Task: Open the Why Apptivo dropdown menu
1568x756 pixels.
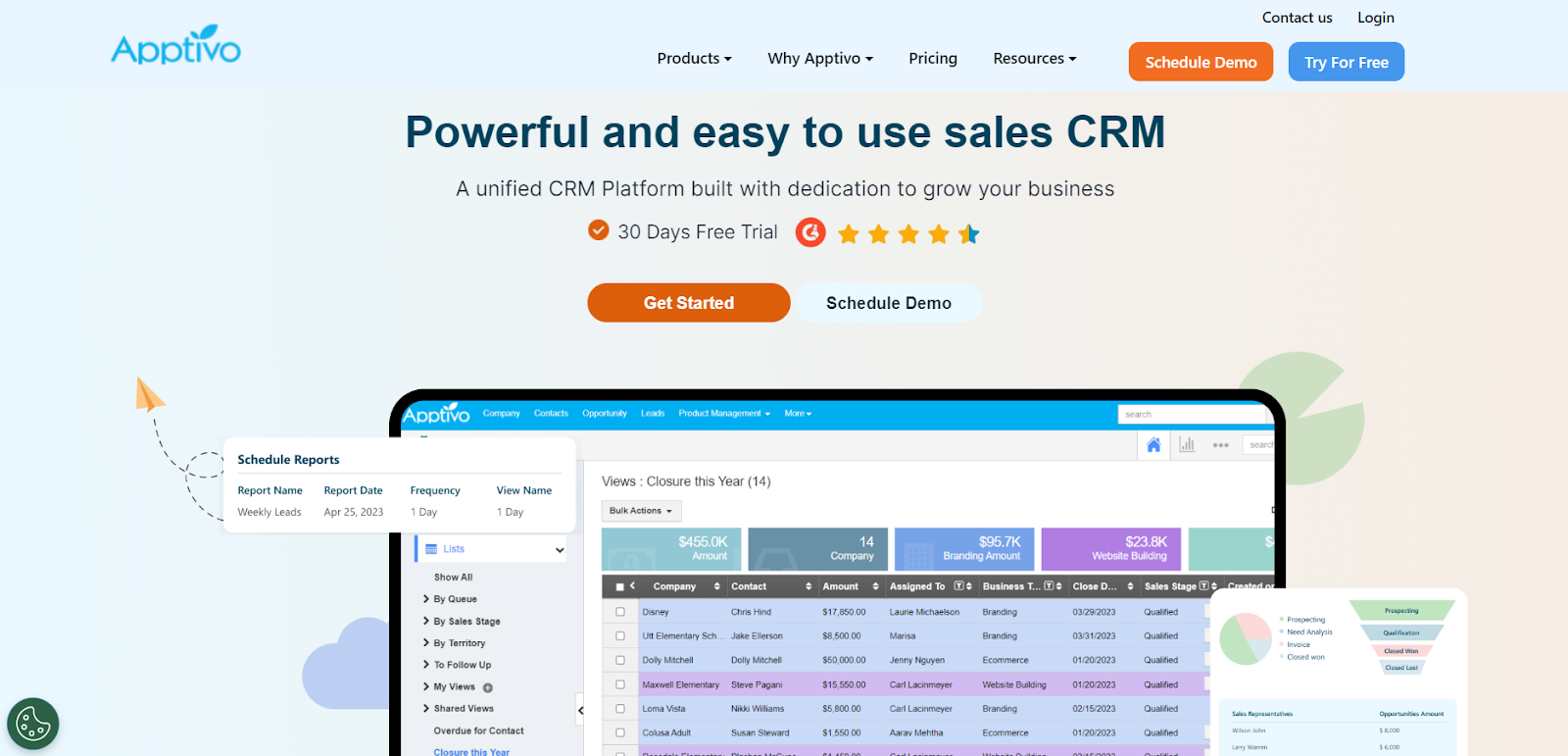Action: click(x=820, y=59)
